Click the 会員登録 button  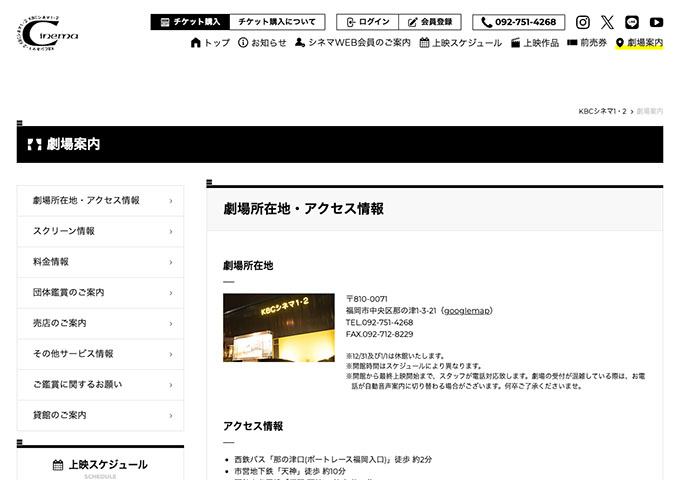tap(430, 22)
